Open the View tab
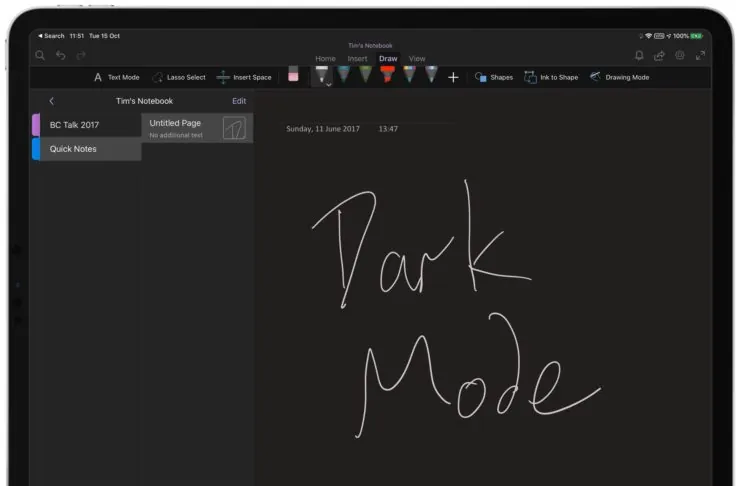The width and height of the screenshot is (741, 486). (417, 59)
